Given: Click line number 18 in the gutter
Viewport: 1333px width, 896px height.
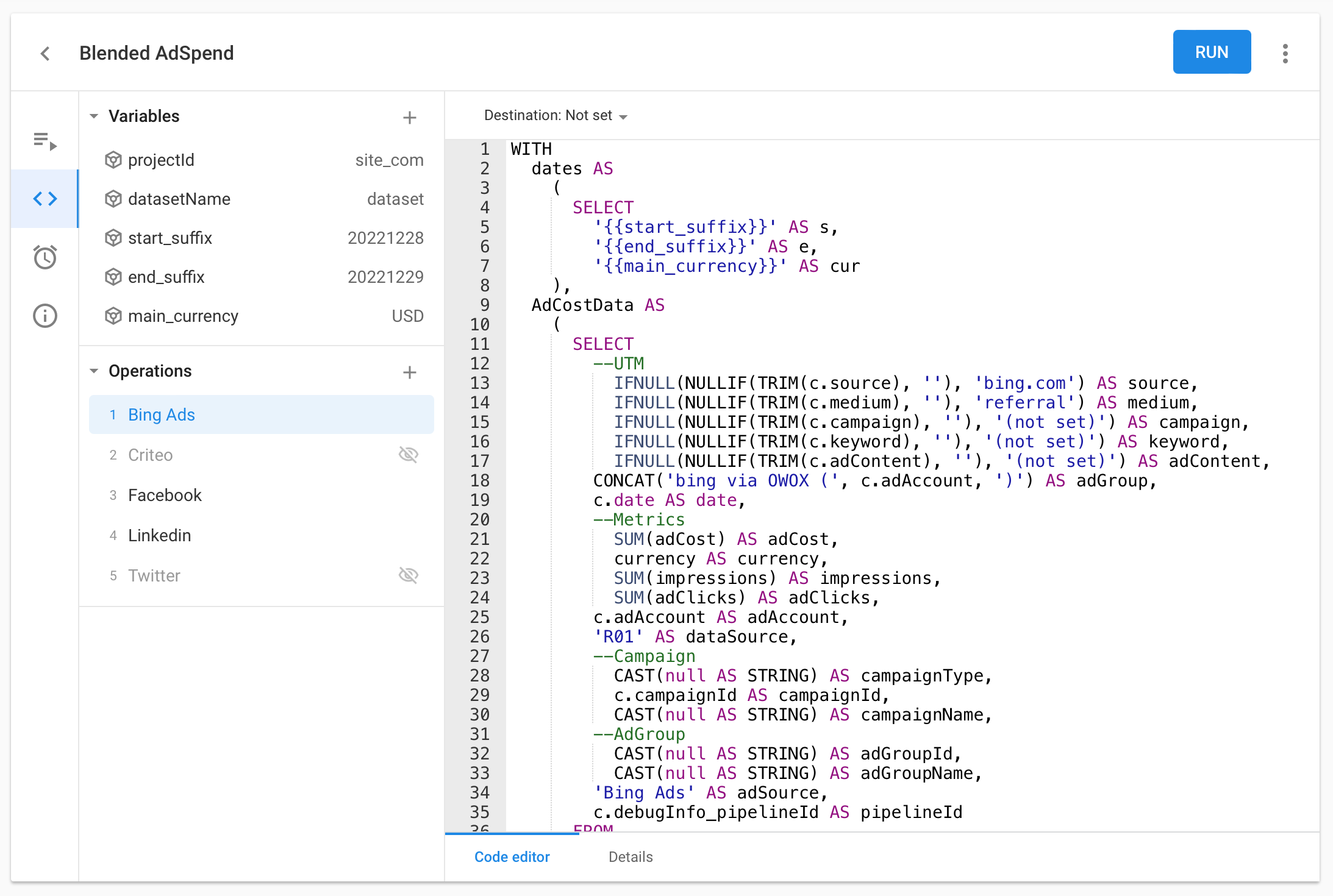Looking at the screenshot, I should 480,481.
